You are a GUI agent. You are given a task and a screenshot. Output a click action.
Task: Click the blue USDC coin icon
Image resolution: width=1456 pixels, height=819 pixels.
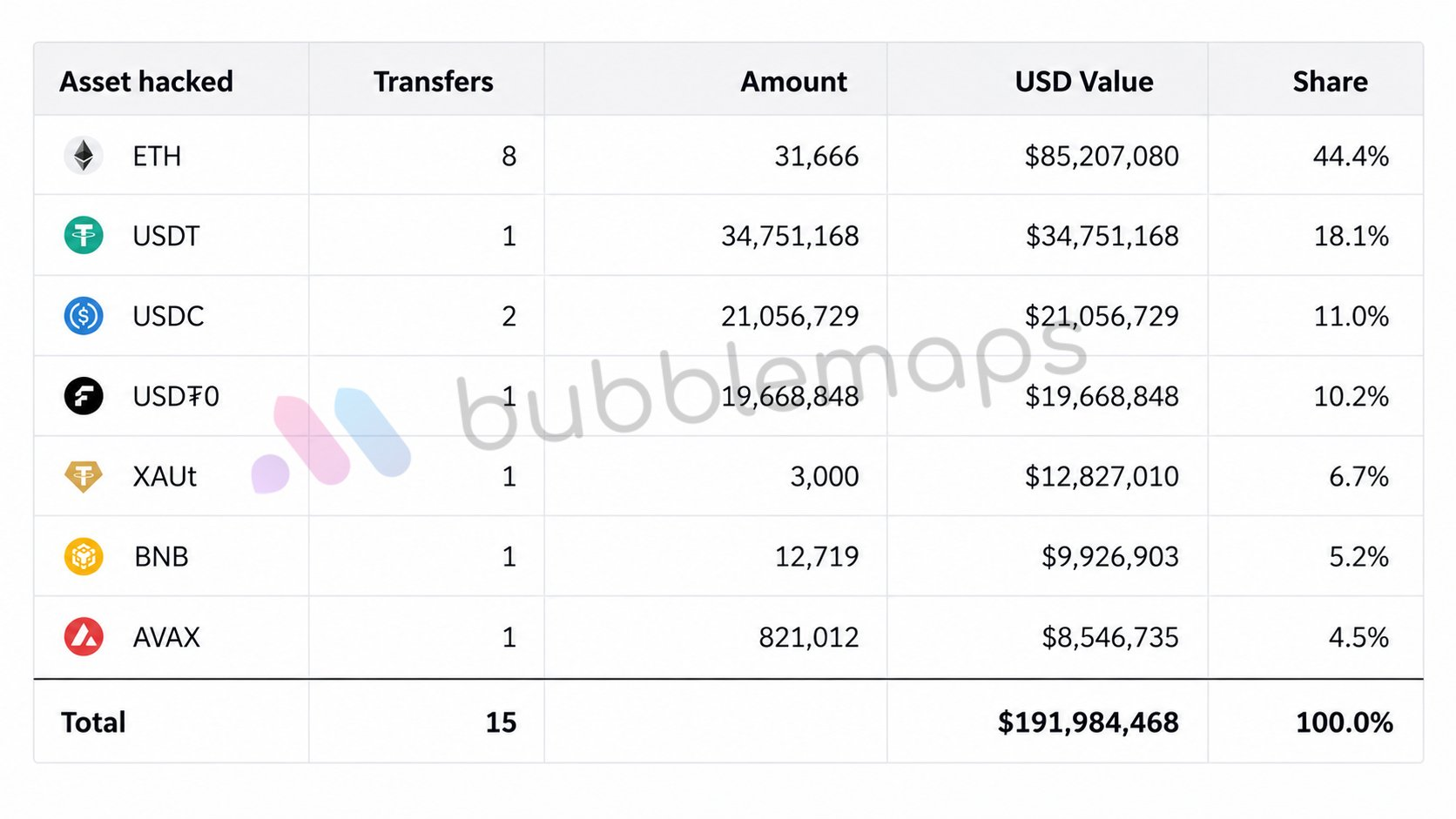click(84, 316)
